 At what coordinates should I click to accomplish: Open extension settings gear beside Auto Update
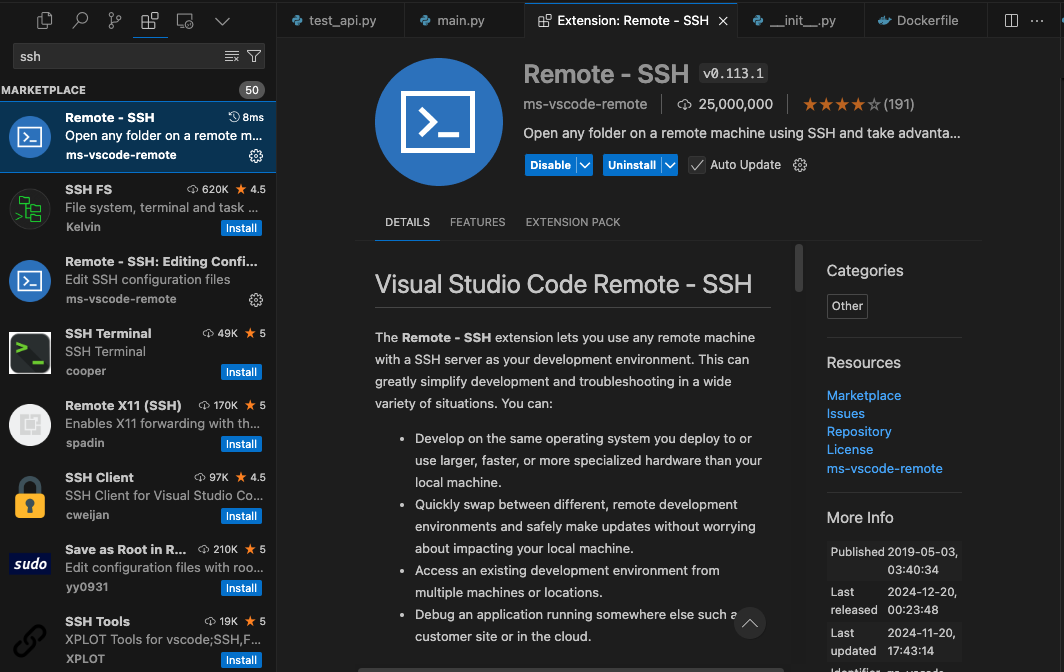click(800, 165)
